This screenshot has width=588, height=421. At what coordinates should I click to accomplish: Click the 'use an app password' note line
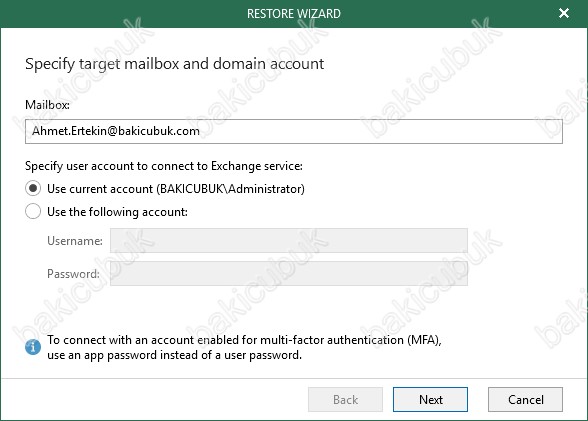pyautogui.click(x=174, y=355)
